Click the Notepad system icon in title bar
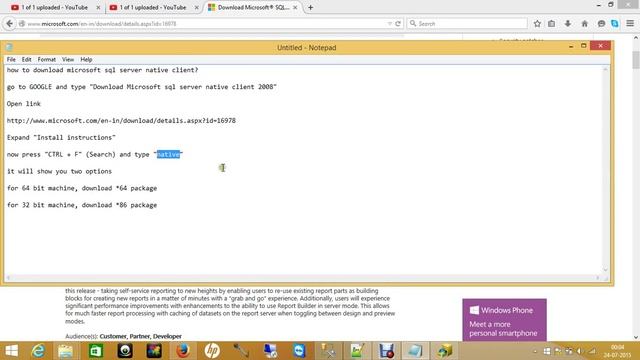The width and height of the screenshot is (640, 360). pos(9,47)
